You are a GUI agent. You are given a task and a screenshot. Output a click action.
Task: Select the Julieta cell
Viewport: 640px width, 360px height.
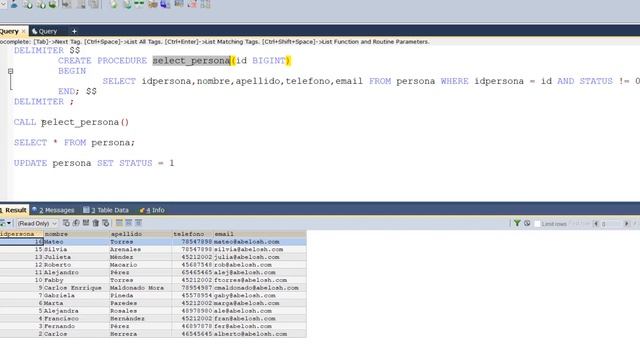pos(76,257)
